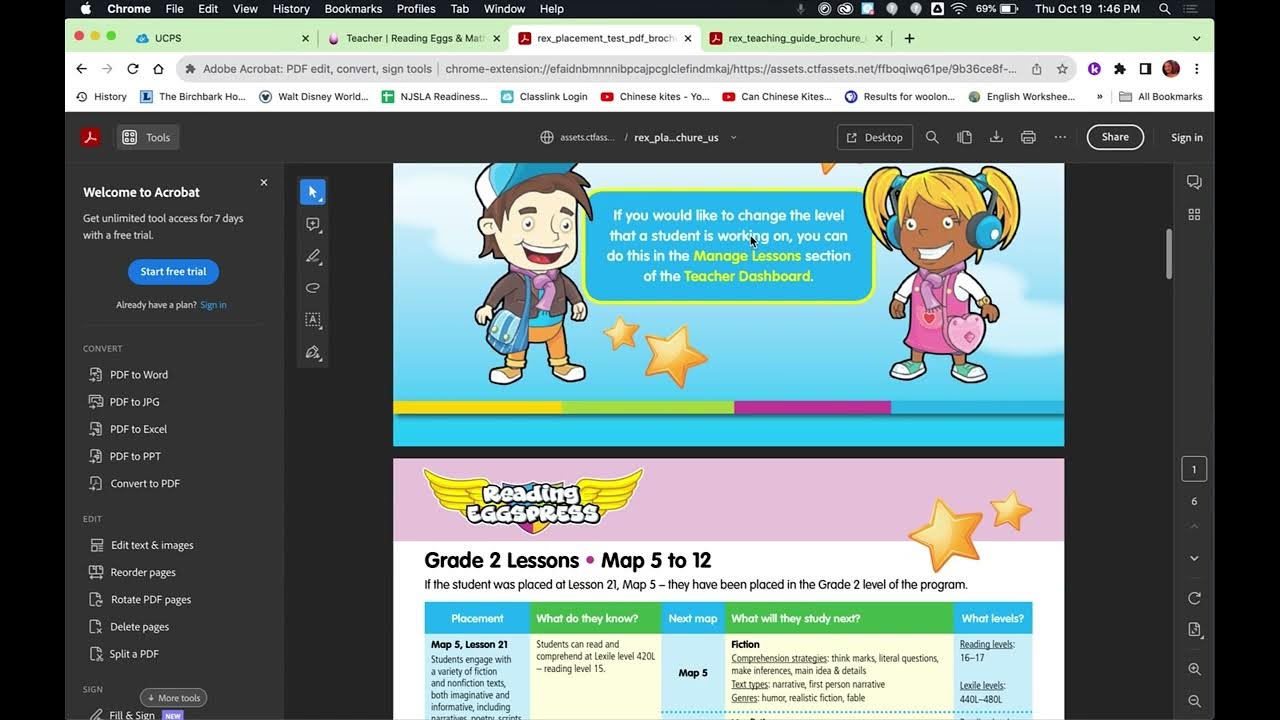Zoom in on the PDF

(1194, 669)
